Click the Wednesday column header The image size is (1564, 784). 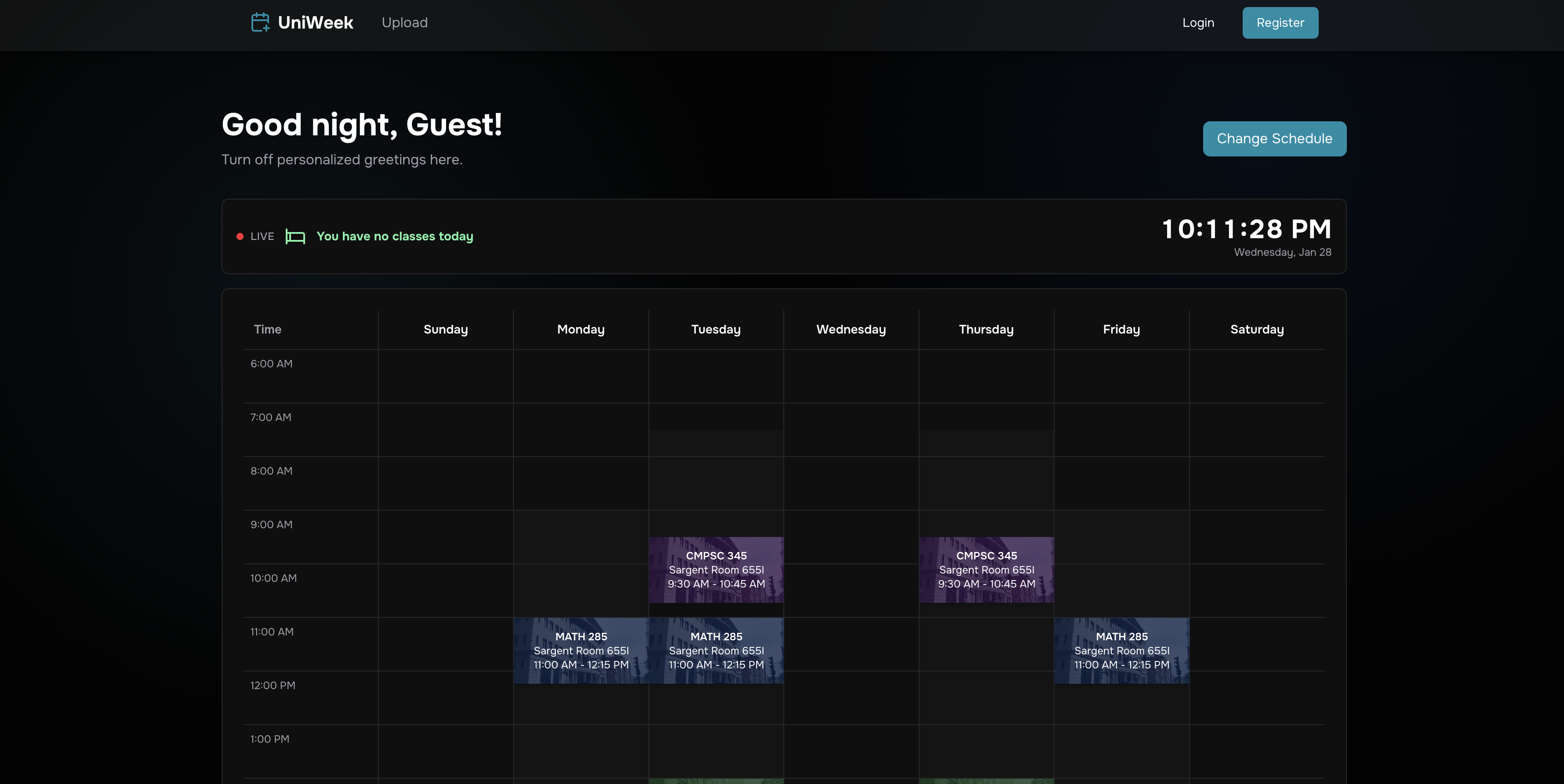point(851,330)
